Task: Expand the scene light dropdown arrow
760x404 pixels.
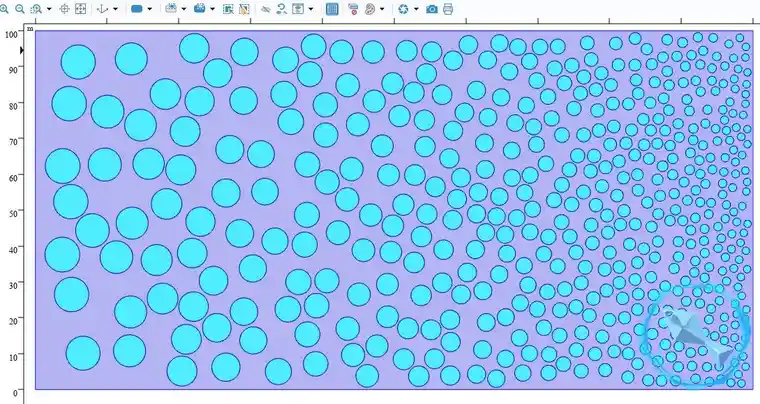Action: click(416, 9)
